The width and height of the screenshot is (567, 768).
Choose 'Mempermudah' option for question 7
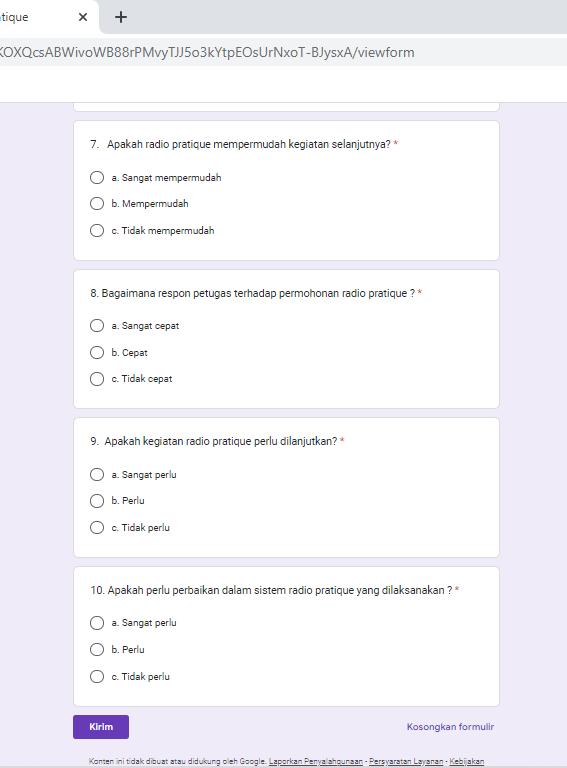[x=97, y=204]
